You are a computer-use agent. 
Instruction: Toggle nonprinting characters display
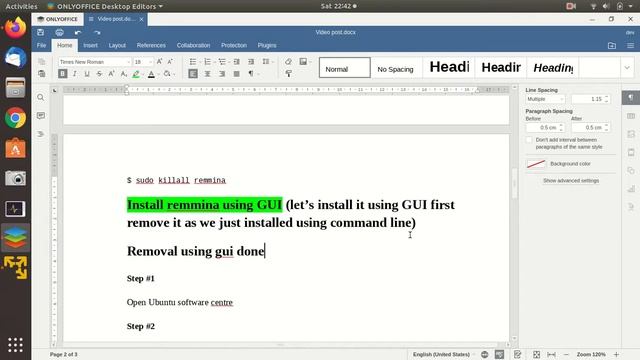tap(251, 74)
